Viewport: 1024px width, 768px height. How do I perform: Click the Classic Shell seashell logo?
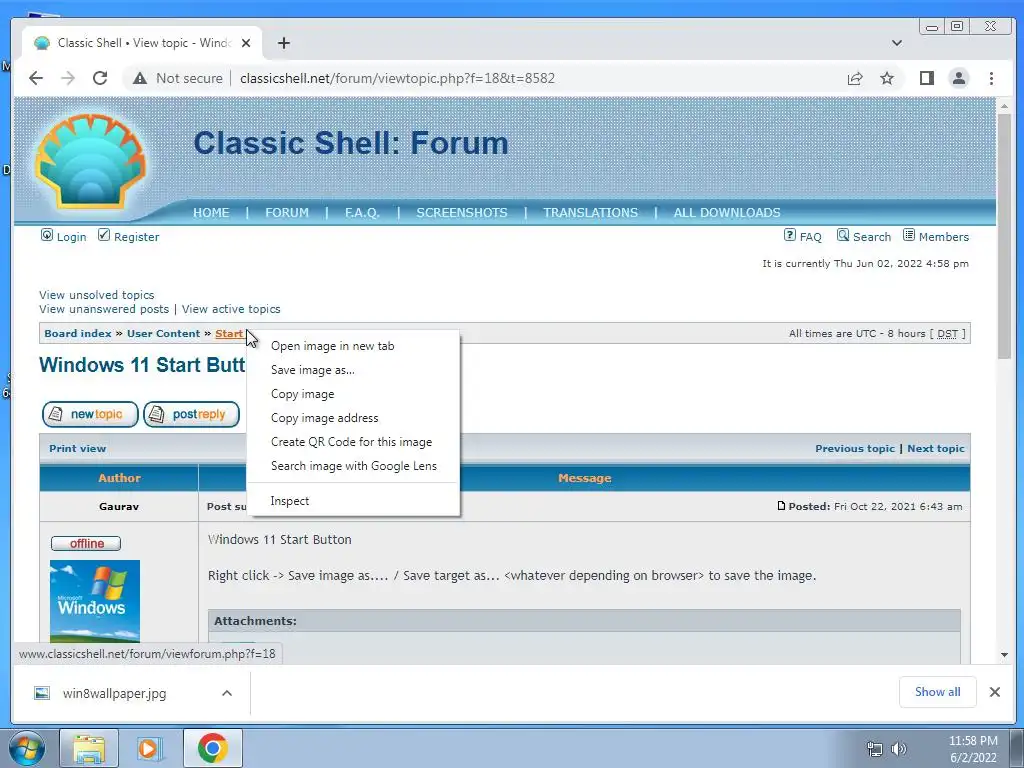click(x=90, y=162)
